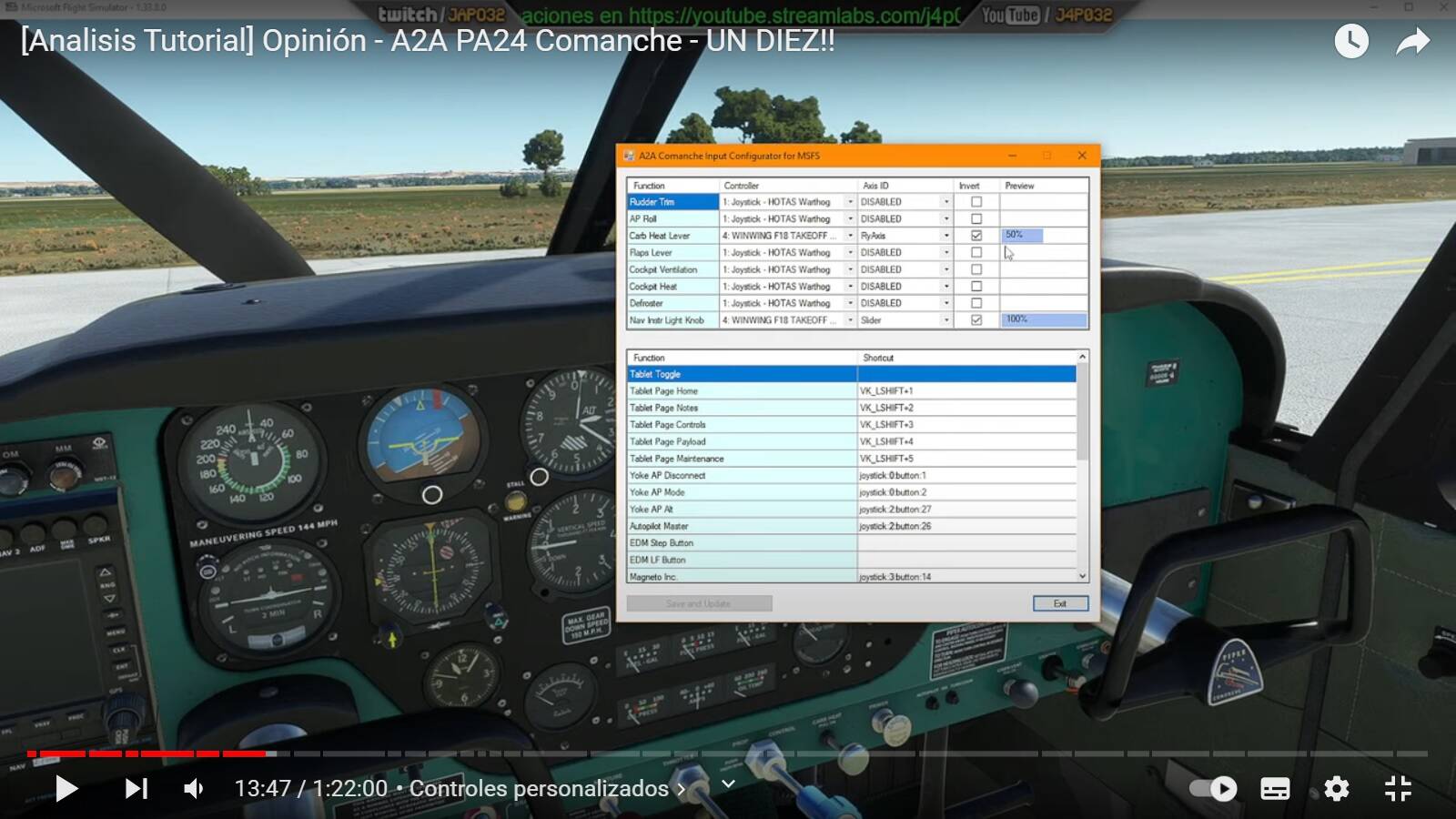Toggle the autoplay switch
Viewport: 1456px width, 819px height.
(1214, 788)
